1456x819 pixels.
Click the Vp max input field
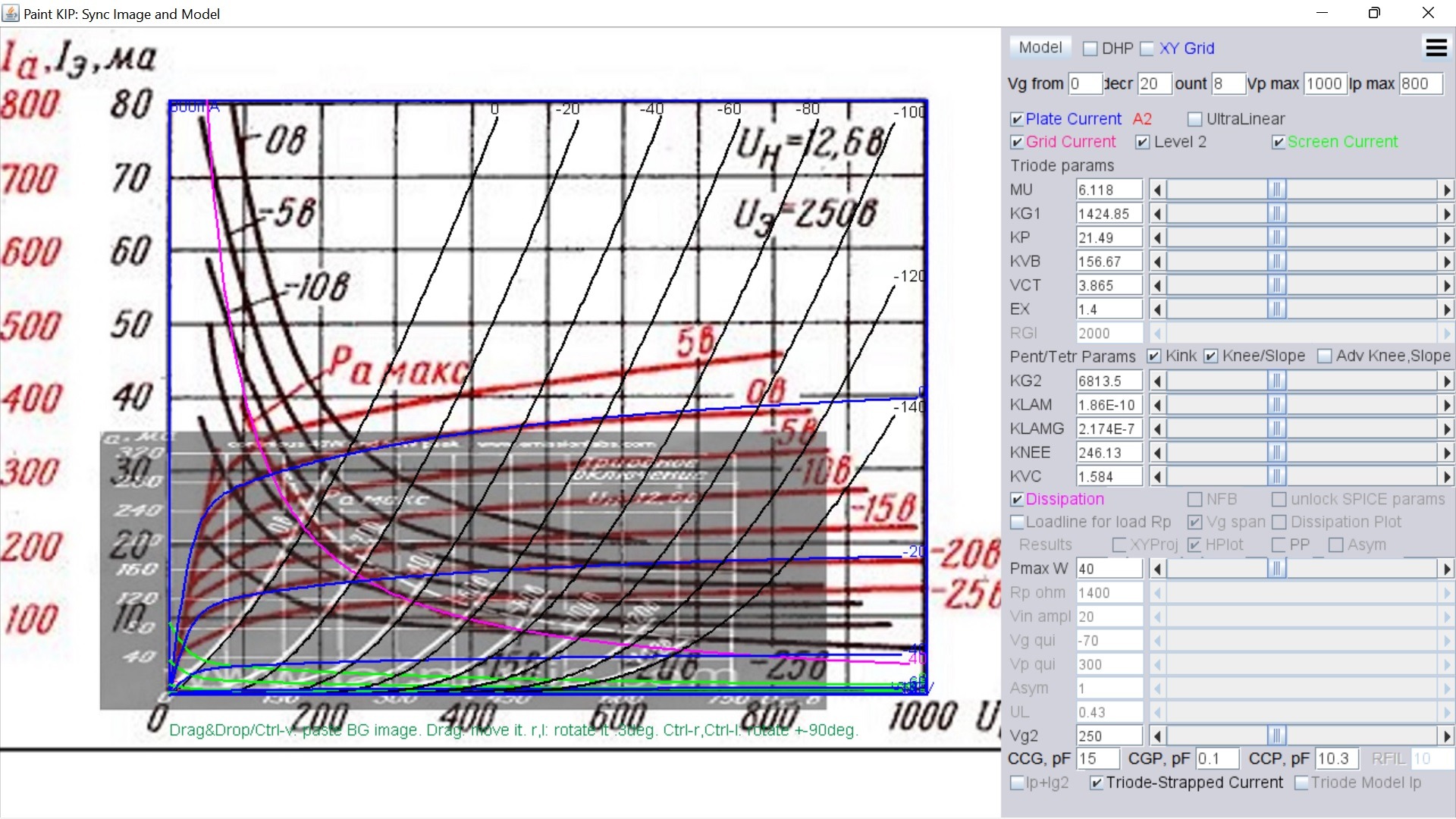(1325, 83)
